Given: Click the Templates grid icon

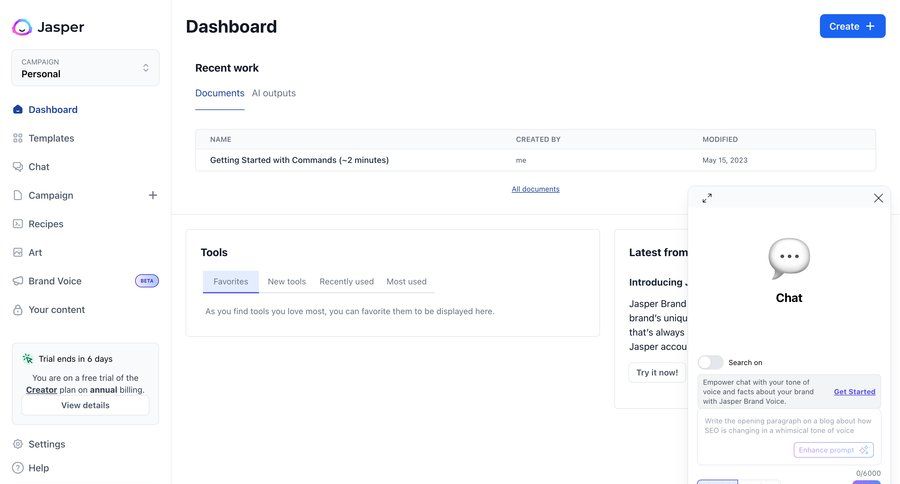Looking at the screenshot, I should 18,138.
